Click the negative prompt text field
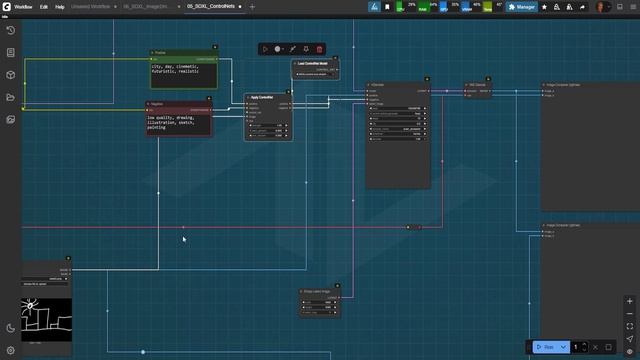Image resolution: width=640 pixels, height=360 pixels. pos(178,124)
